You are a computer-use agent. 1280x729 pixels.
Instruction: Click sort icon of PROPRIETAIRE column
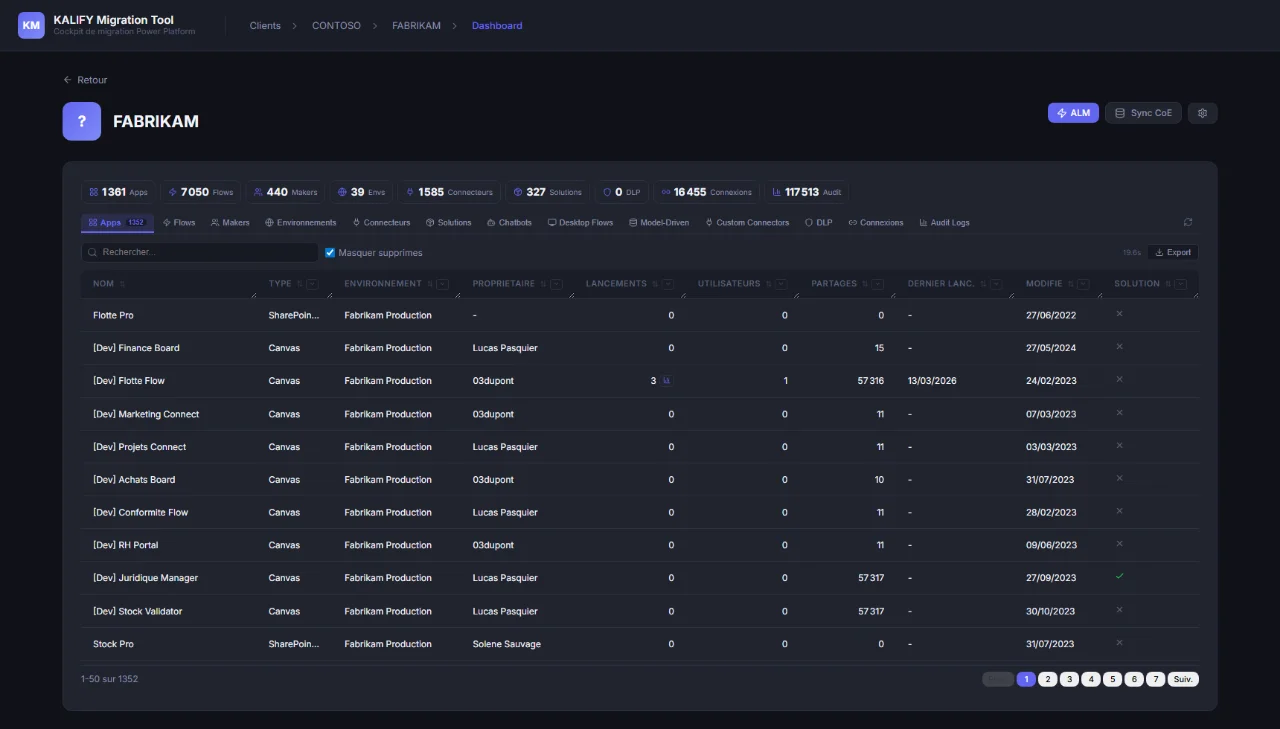point(543,284)
